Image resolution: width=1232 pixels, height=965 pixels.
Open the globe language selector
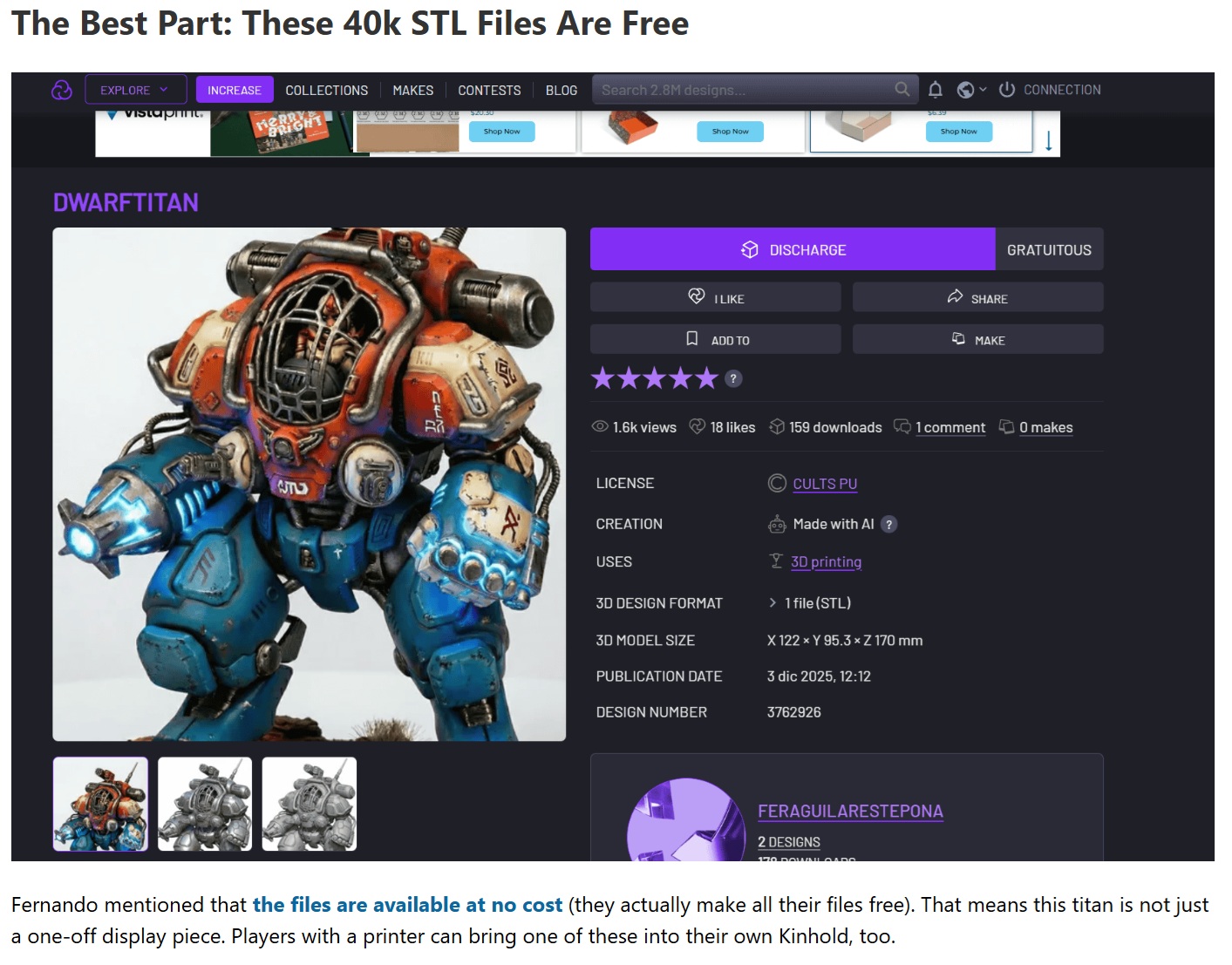tap(971, 90)
